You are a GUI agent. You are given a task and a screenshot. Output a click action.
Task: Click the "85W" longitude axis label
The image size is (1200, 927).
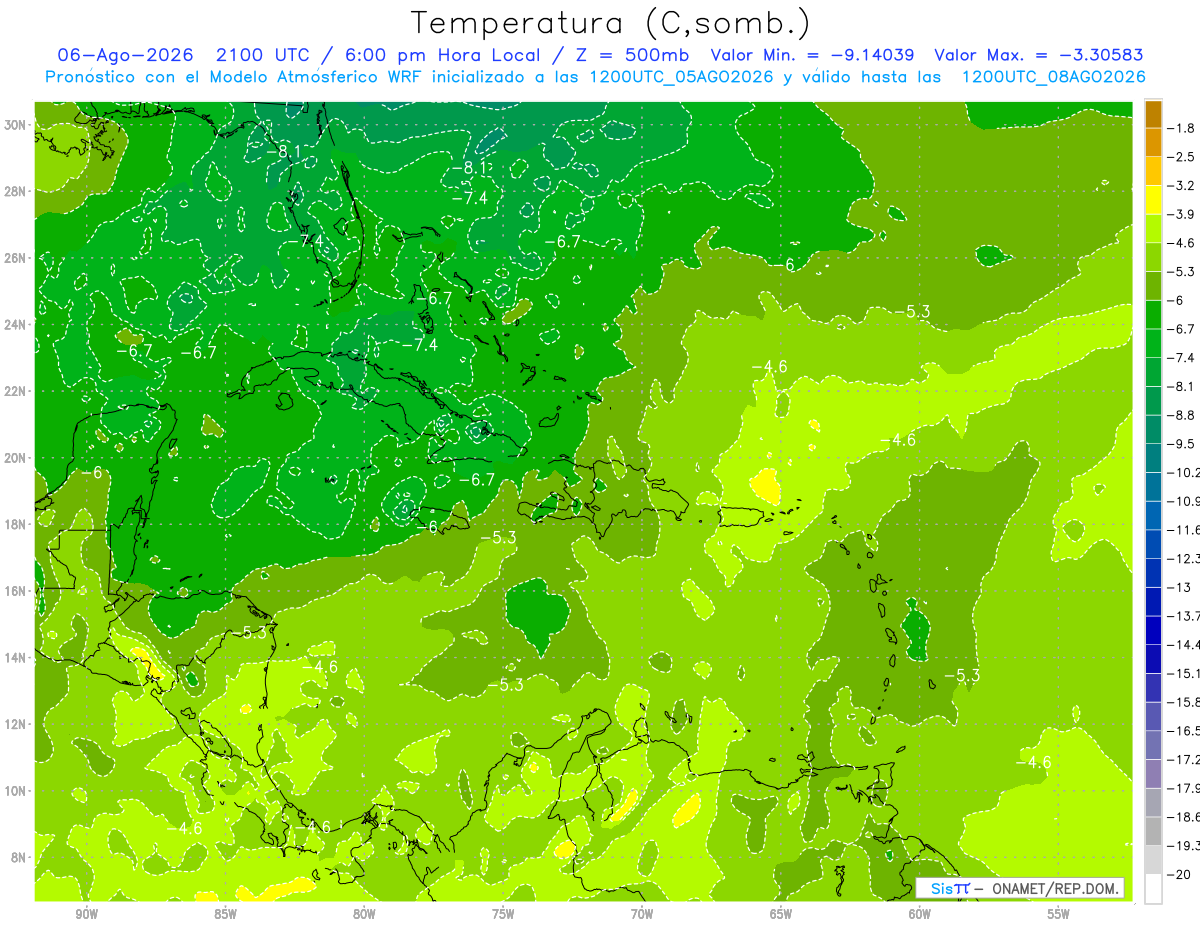coord(225,915)
